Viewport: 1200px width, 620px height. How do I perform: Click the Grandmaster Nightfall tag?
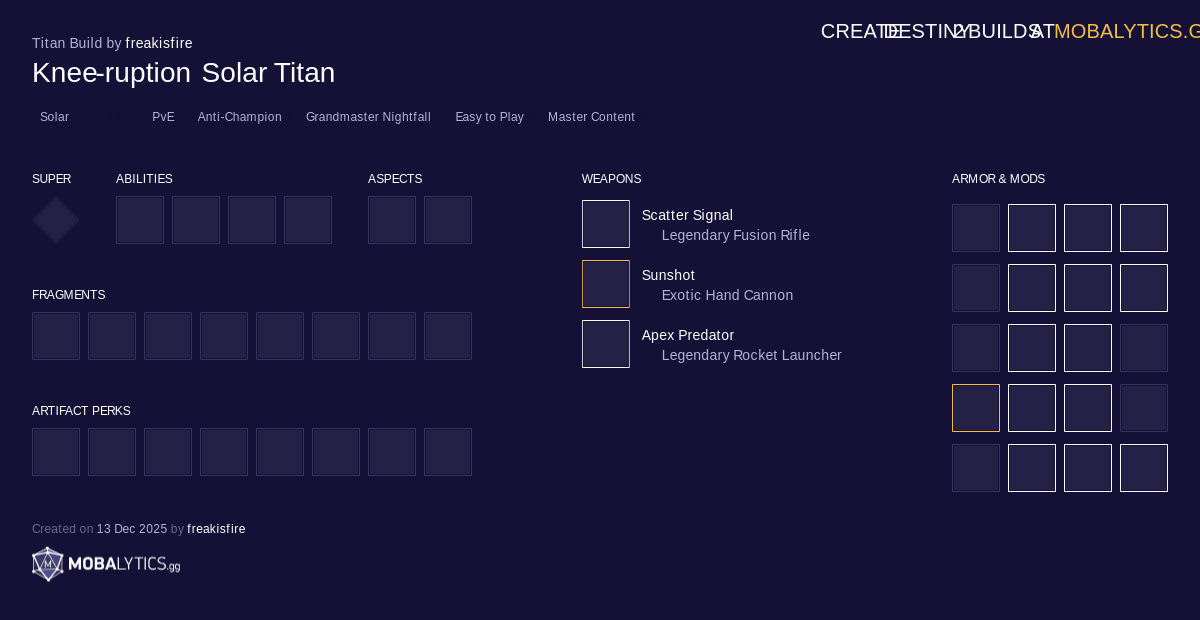tap(368, 117)
